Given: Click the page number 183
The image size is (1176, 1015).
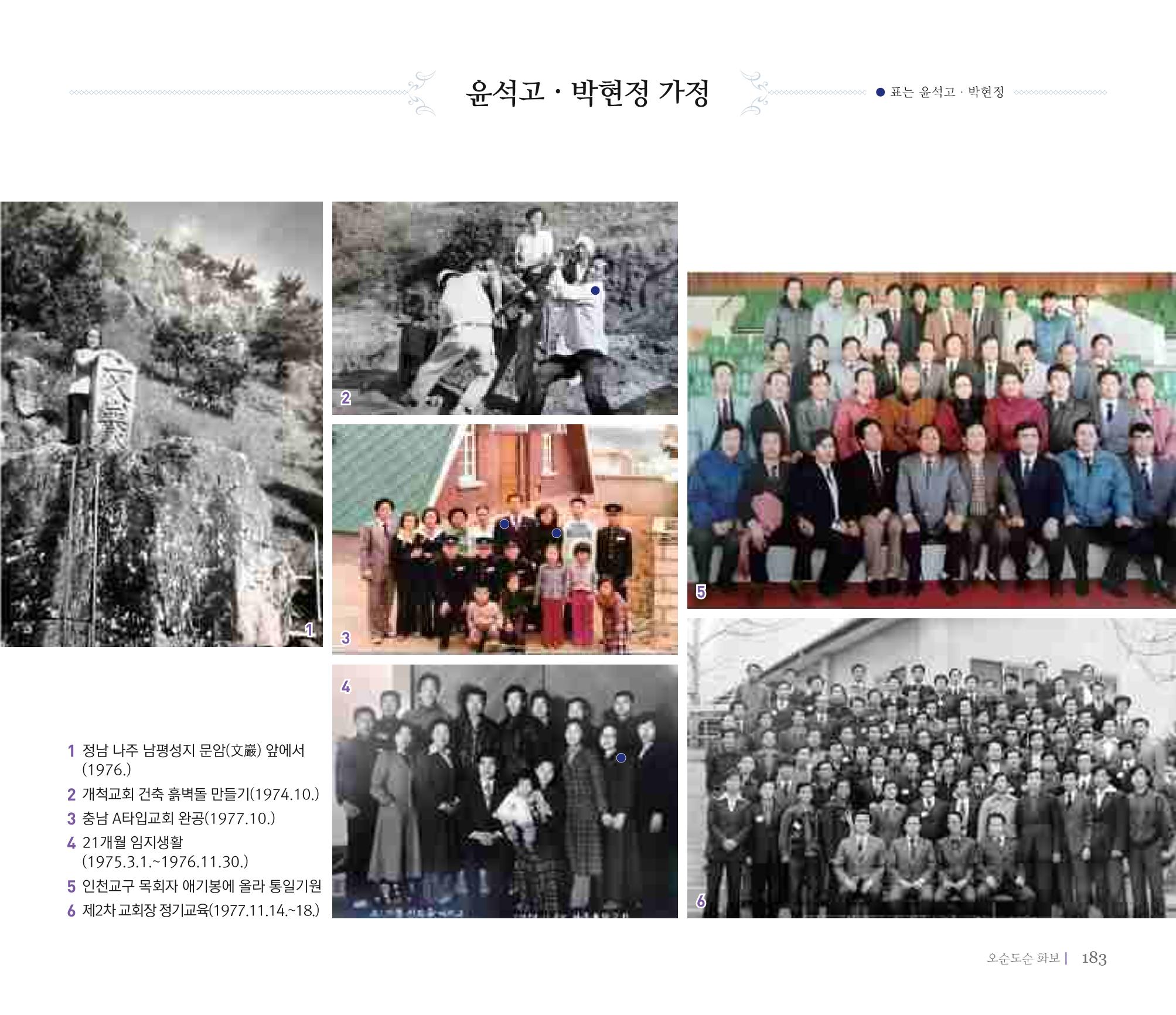Looking at the screenshot, I should (x=1094, y=959).
